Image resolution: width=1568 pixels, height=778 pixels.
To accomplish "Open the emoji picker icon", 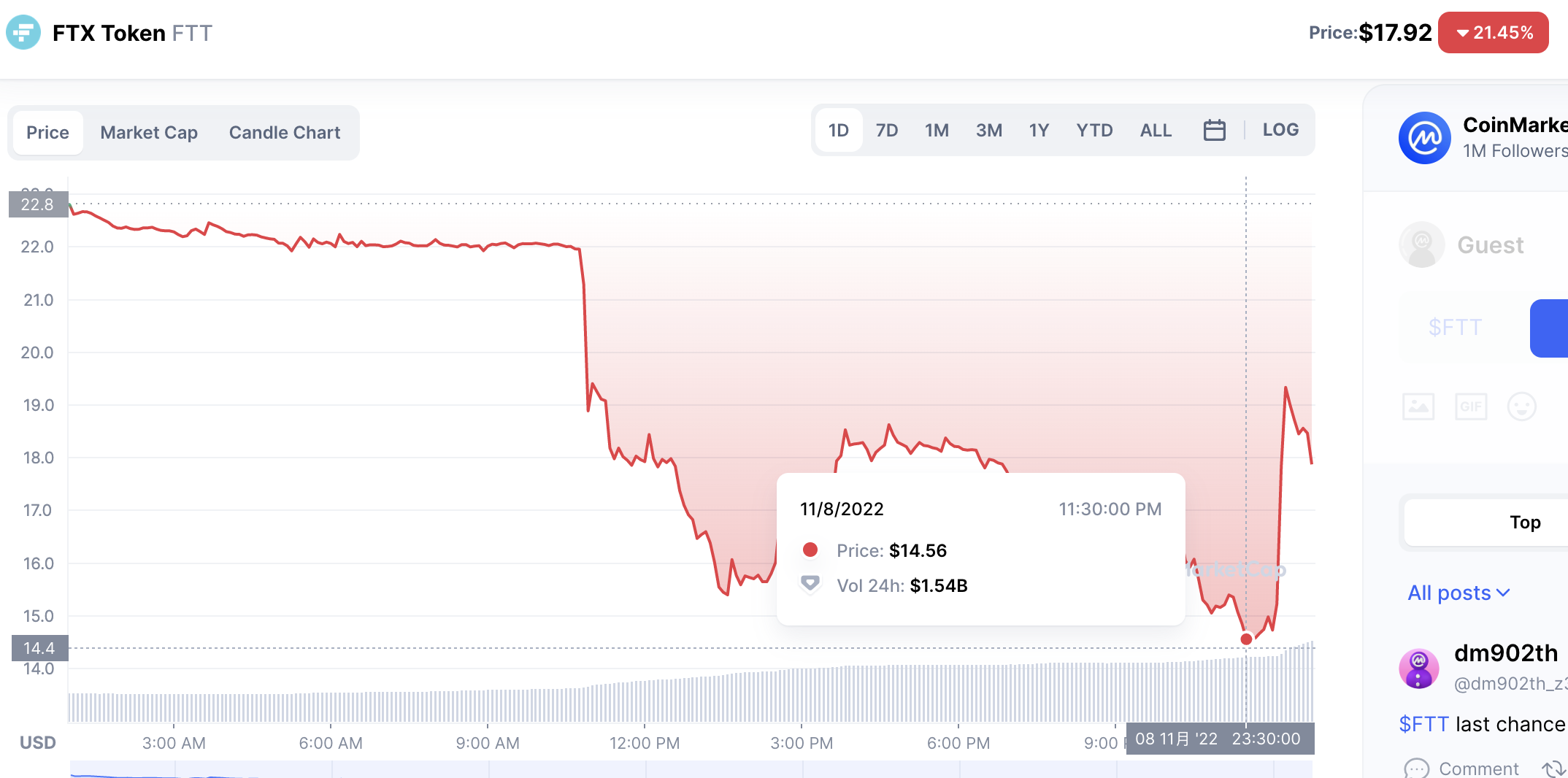I will [1521, 407].
